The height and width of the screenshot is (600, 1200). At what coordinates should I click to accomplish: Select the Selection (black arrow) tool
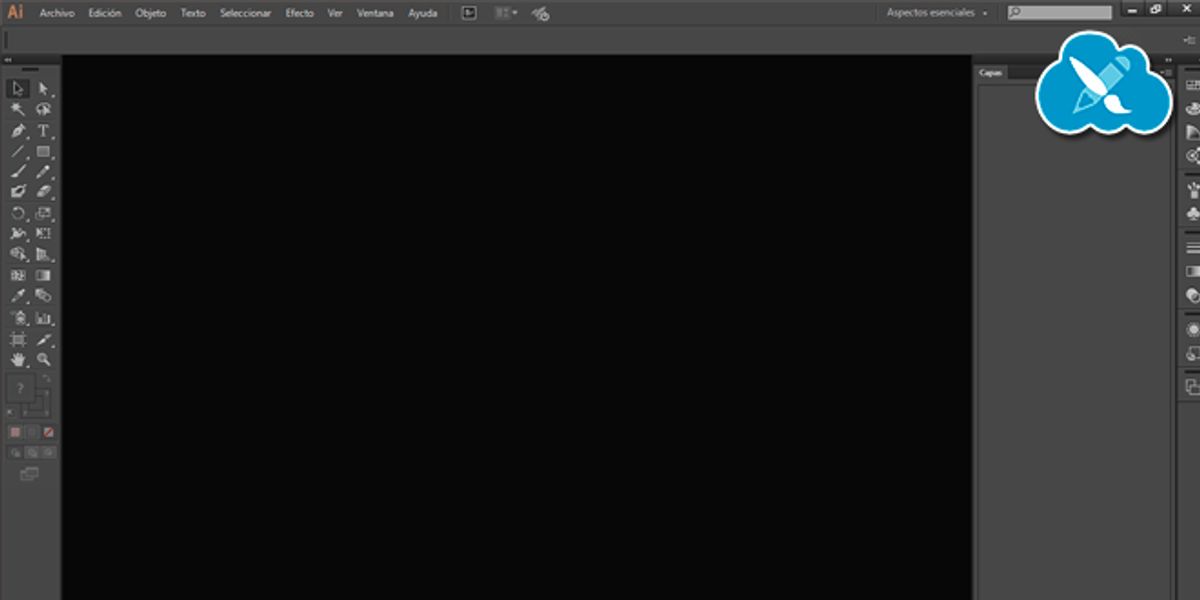pos(18,89)
